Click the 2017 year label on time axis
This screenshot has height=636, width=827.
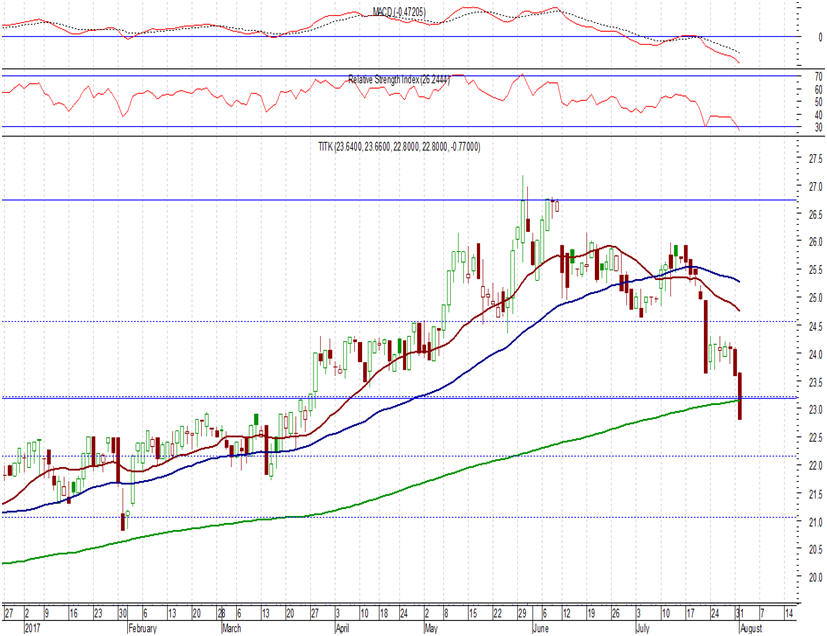click(33, 628)
